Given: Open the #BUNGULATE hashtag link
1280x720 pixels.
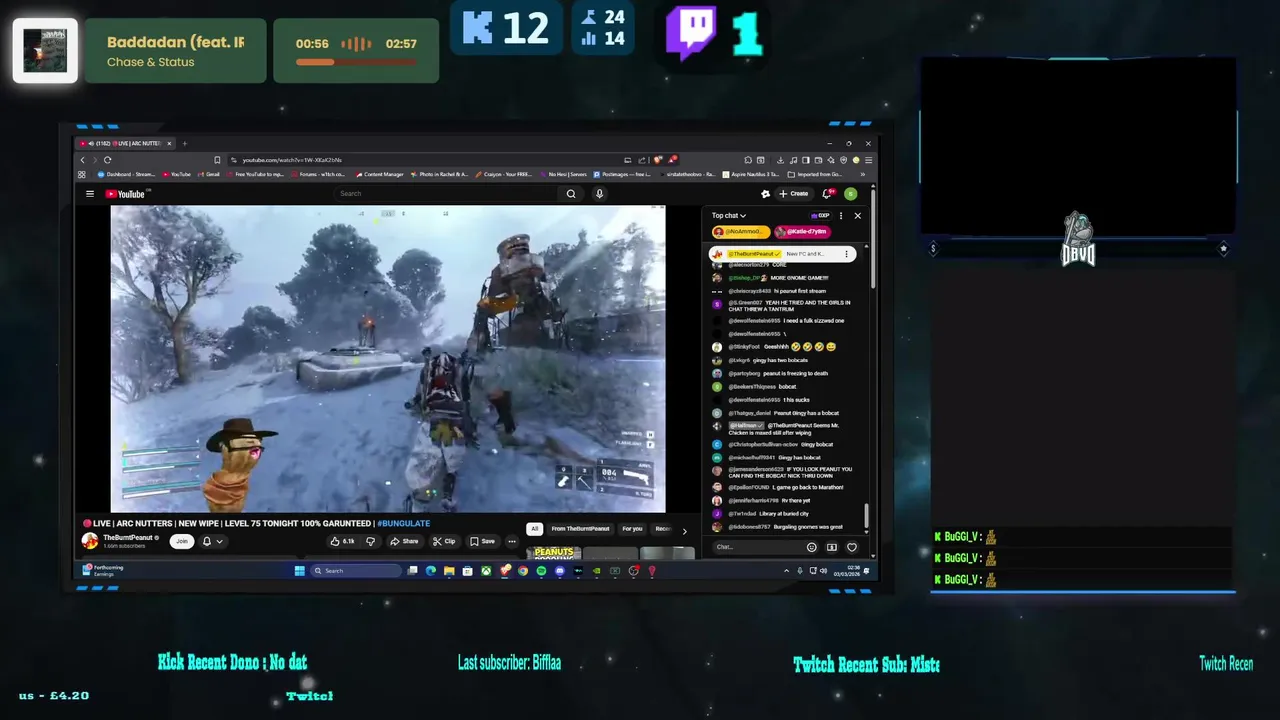Looking at the screenshot, I should click(403, 523).
